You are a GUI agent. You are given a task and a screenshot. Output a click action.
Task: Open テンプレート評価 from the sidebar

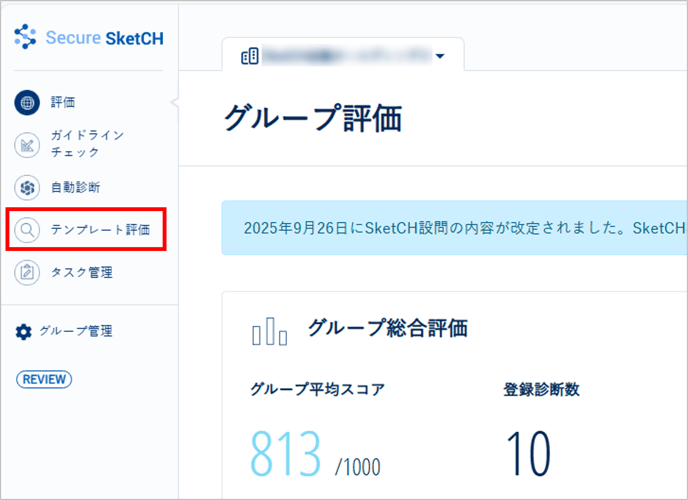100,230
